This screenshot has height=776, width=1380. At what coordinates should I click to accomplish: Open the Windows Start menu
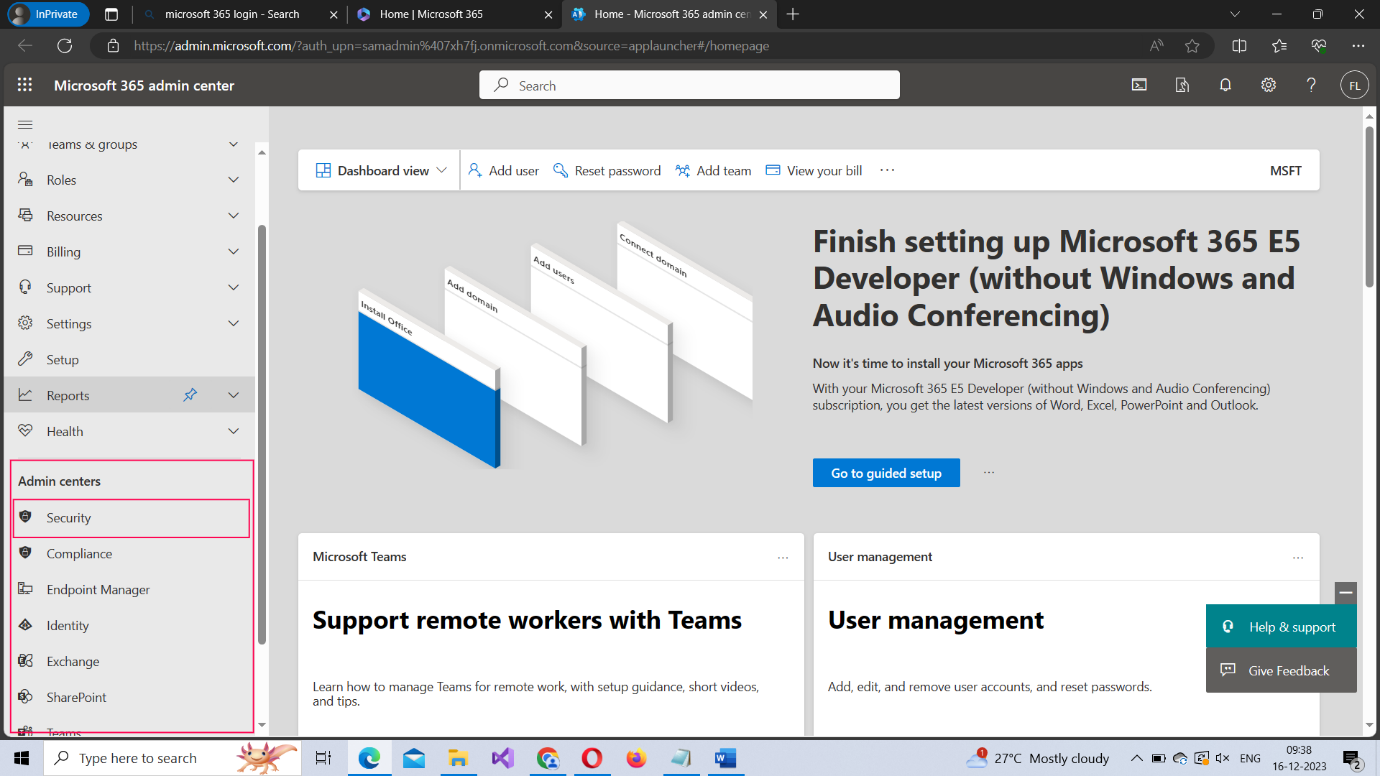pyautogui.click(x=21, y=758)
